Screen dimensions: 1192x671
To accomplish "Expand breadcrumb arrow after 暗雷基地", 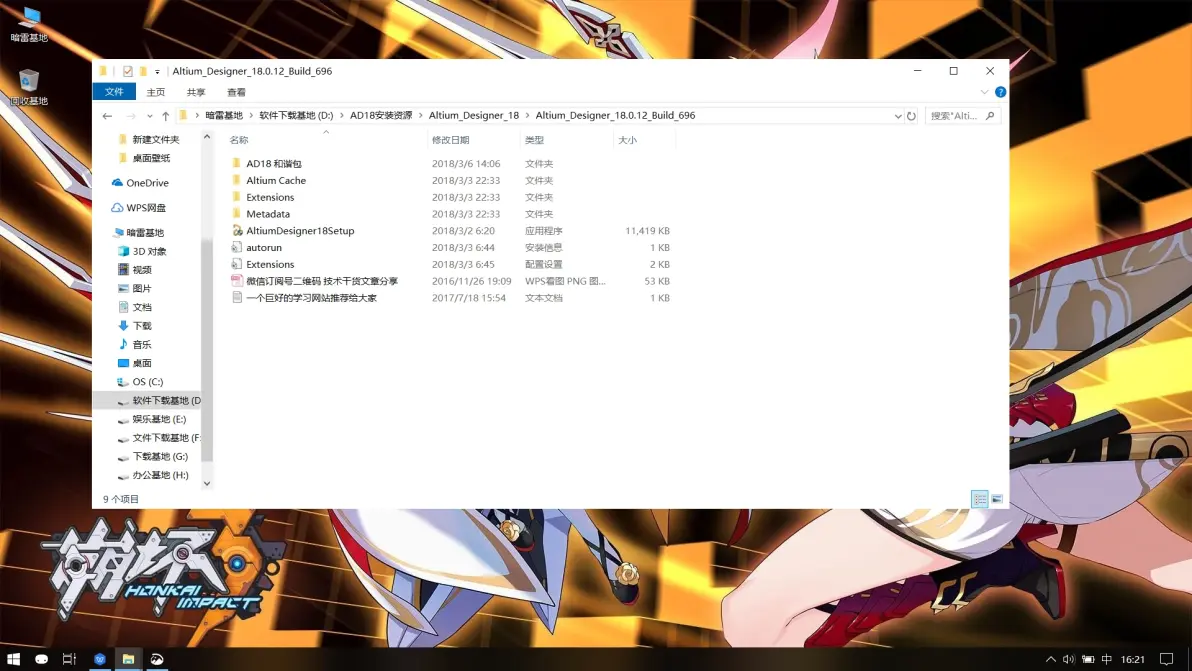I will (251, 116).
